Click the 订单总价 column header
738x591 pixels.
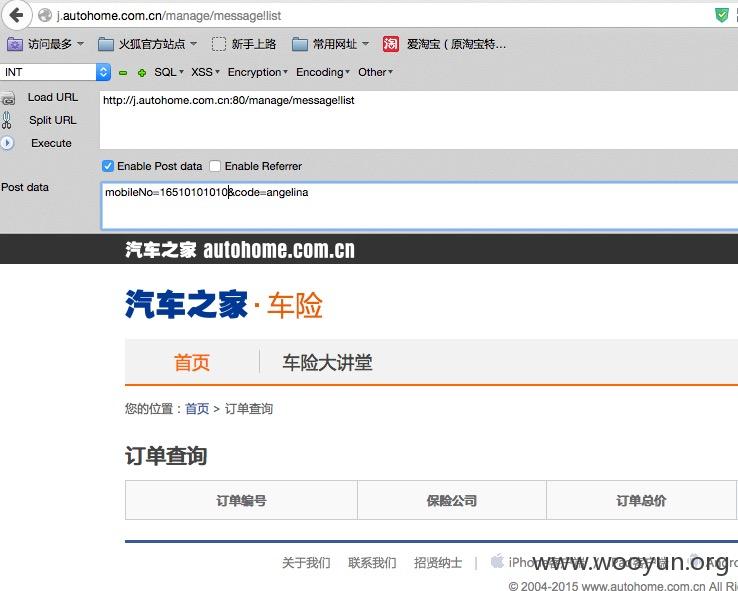tap(641, 500)
